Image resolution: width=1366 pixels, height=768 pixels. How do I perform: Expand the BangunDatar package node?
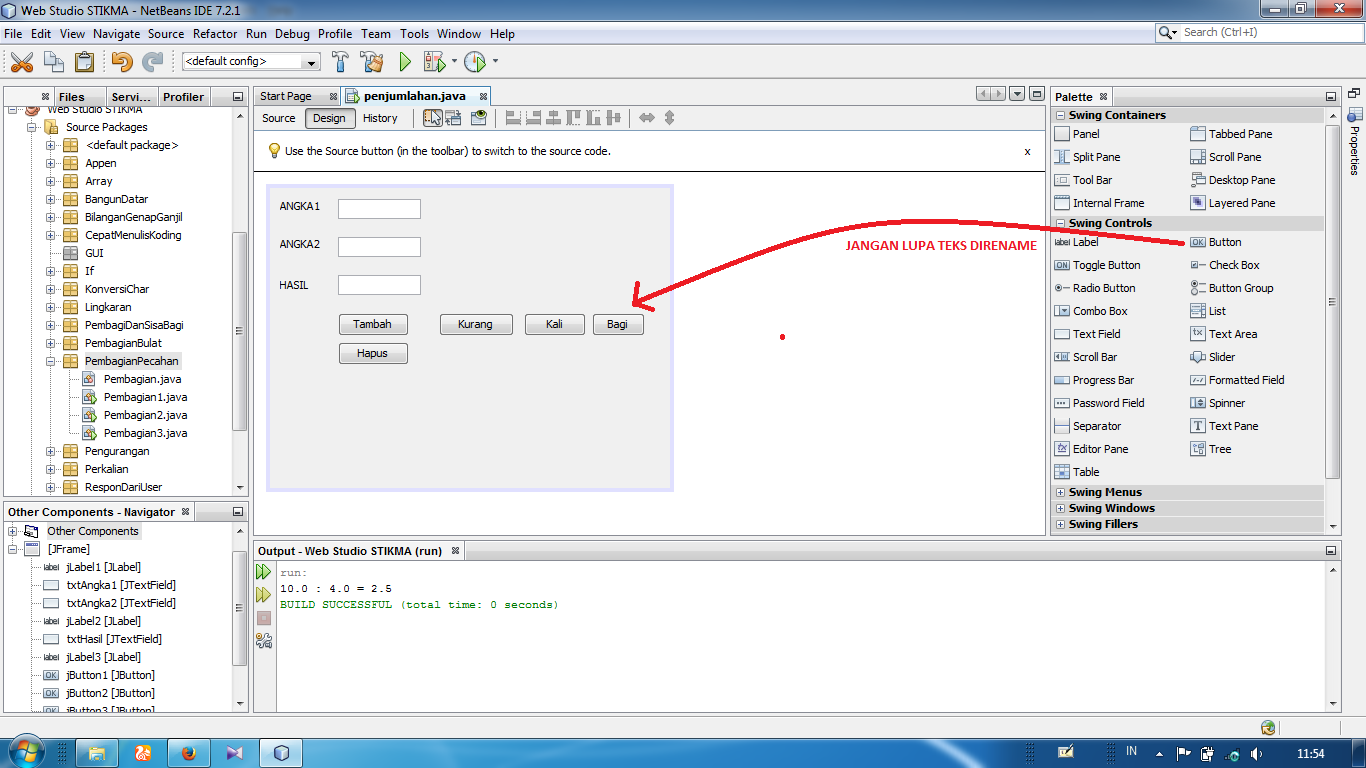click(51, 199)
